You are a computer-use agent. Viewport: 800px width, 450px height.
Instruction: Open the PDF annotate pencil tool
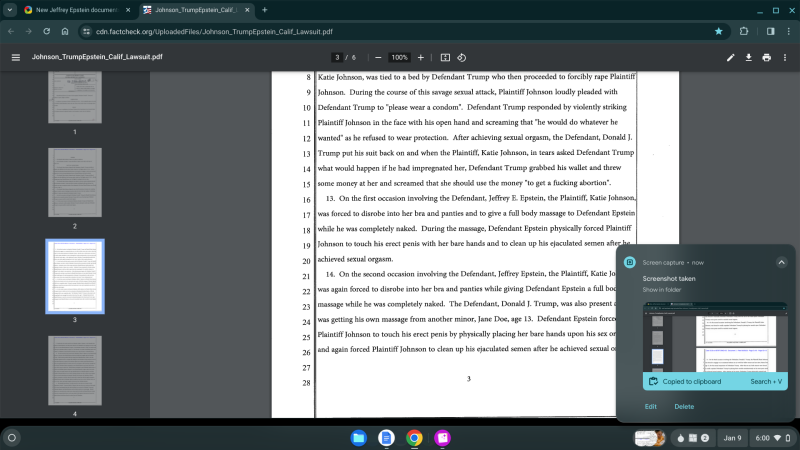point(731,58)
